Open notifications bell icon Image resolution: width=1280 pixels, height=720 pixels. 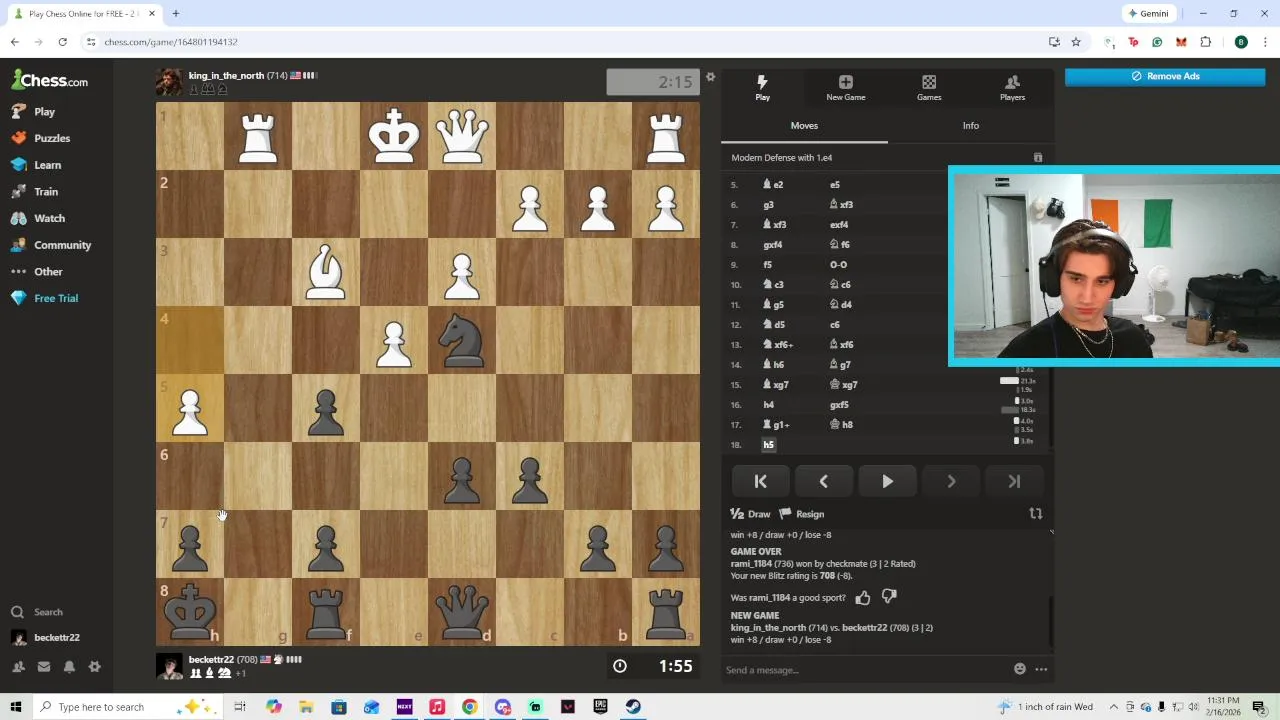click(x=69, y=667)
